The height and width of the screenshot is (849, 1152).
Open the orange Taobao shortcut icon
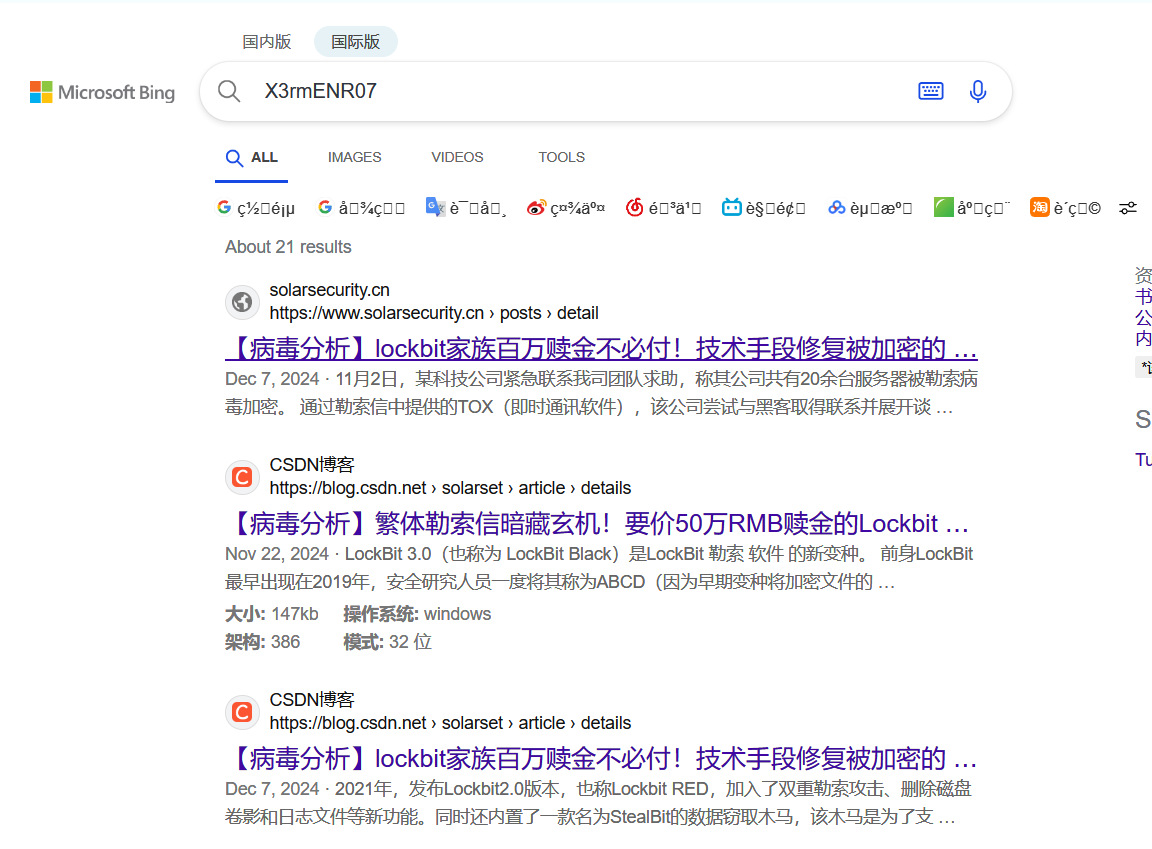click(1040, 208)
